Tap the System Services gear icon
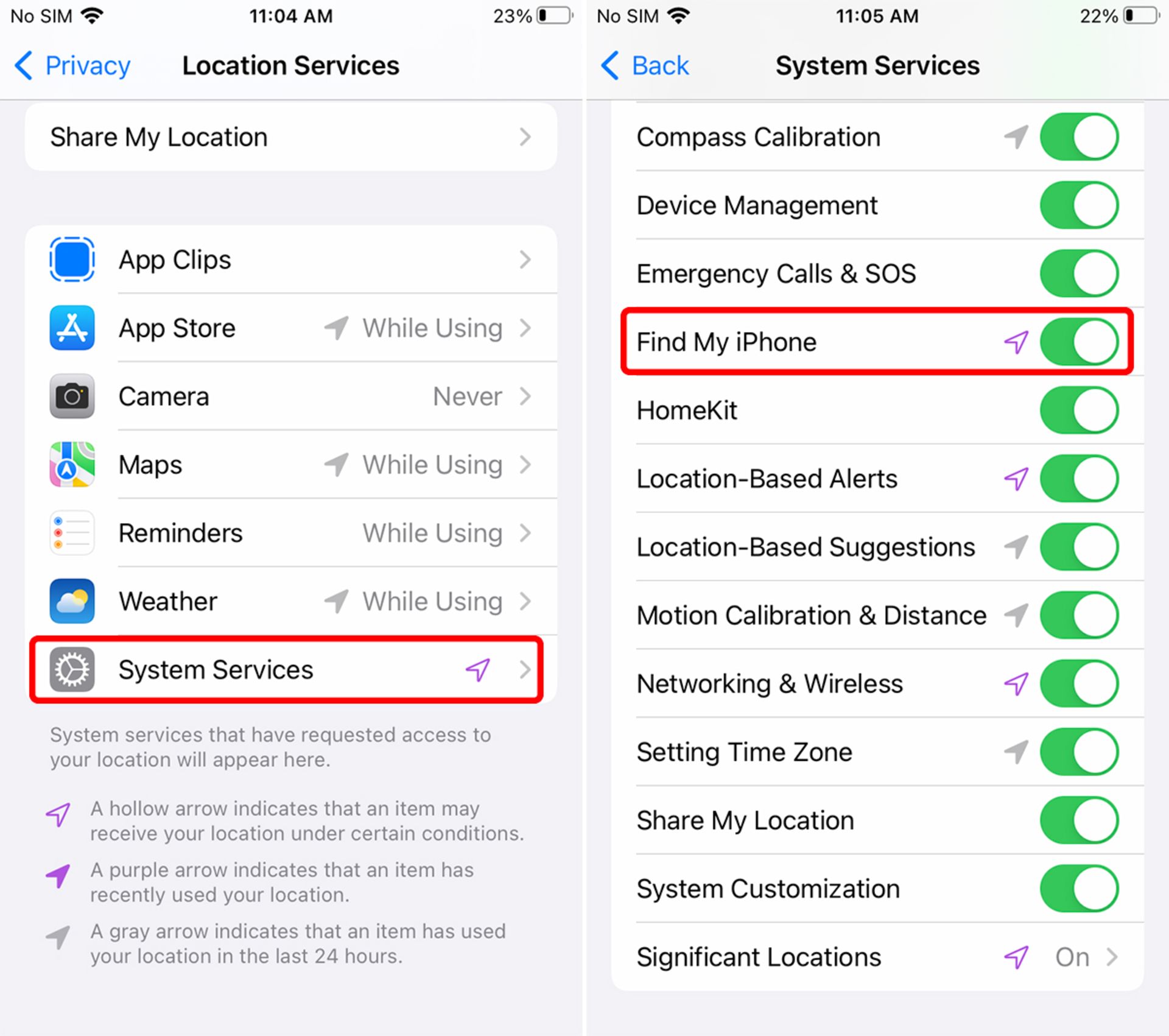The width and height of the screenshot is (1169, 1036). click(x=72, y=670)
